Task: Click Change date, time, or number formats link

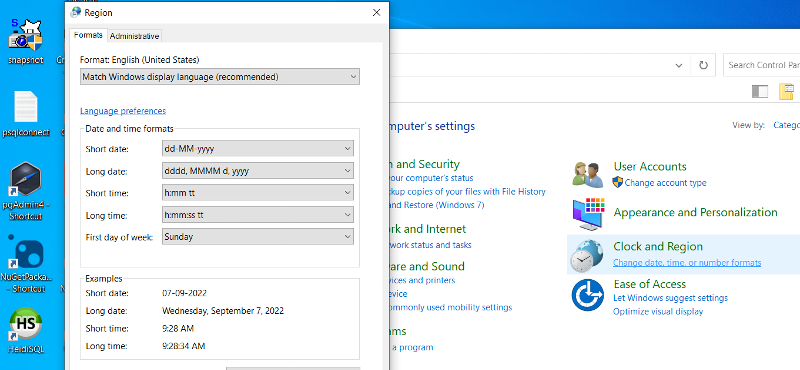Action: pyautogui.click(x=687, y=263)
